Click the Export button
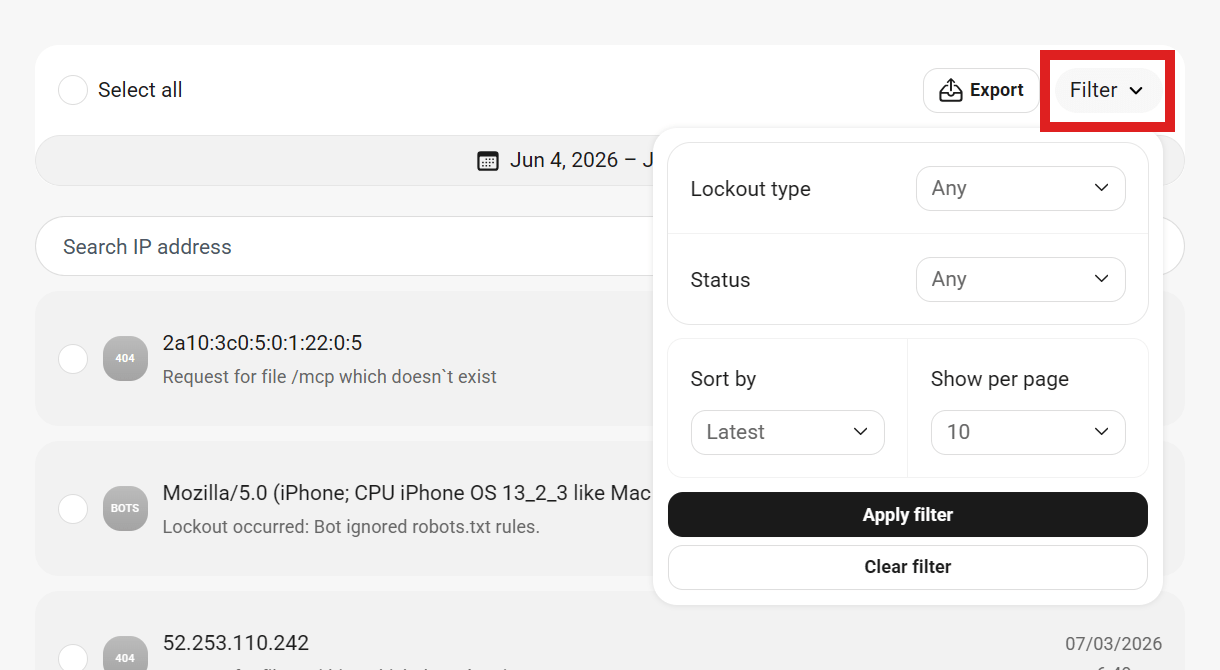The image size is (1220, 670). tap(982, 90)
